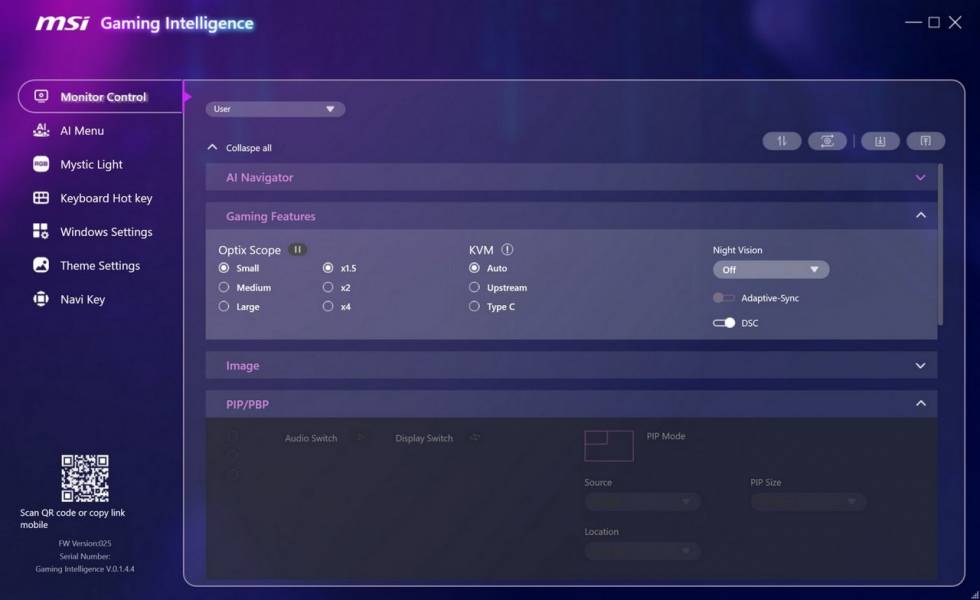Choose x2 Optix Scope magnification
The height and width of the screenshot is (600, 980).
328,288
